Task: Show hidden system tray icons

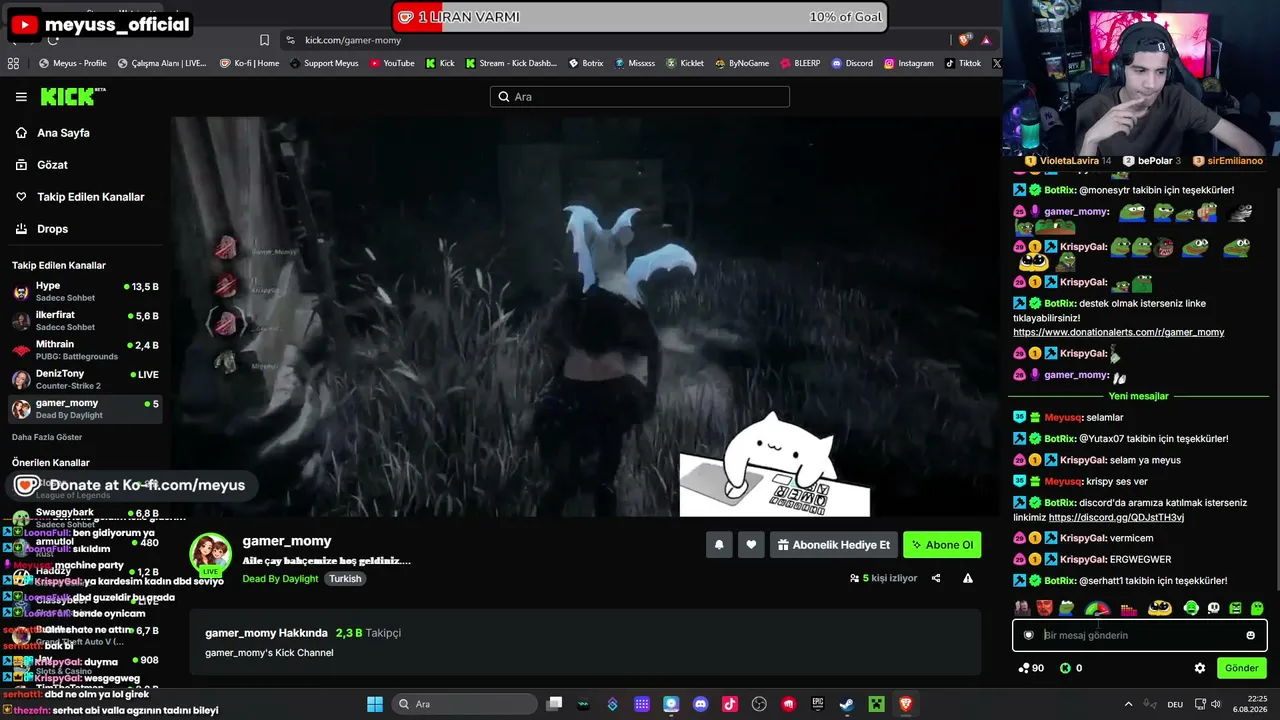Action: tap(1128, 704)
